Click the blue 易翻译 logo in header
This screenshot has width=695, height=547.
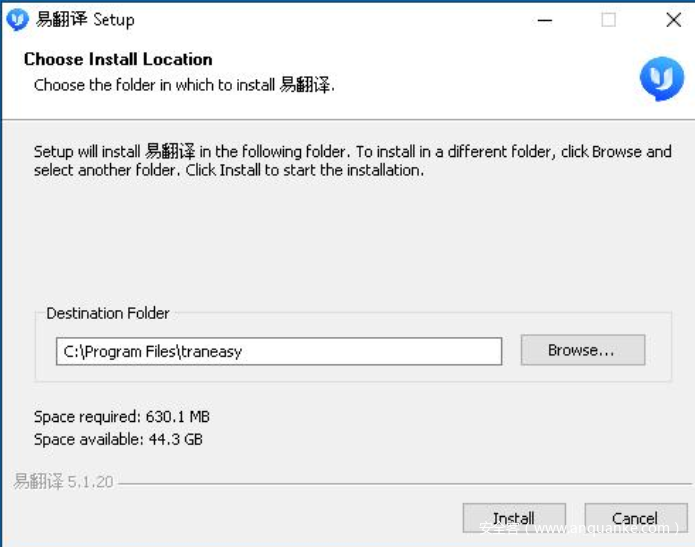pos(661,79)
